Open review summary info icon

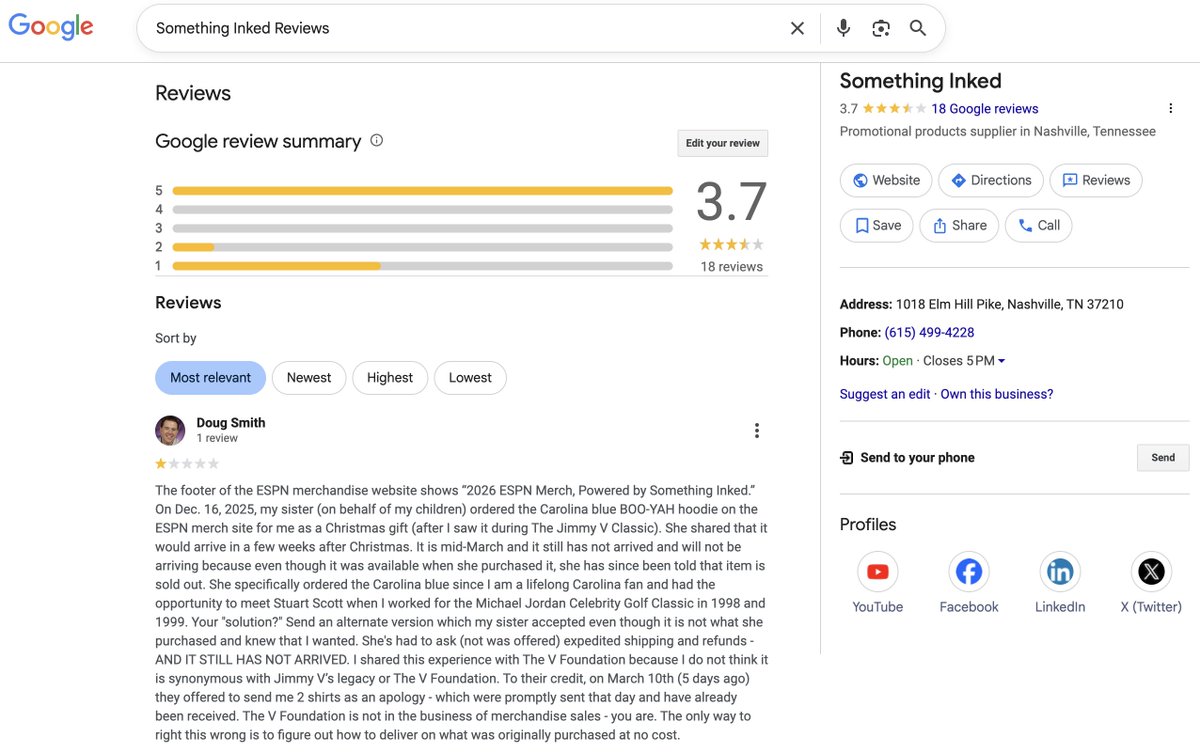pyautogui.click(x=377, y=141)
